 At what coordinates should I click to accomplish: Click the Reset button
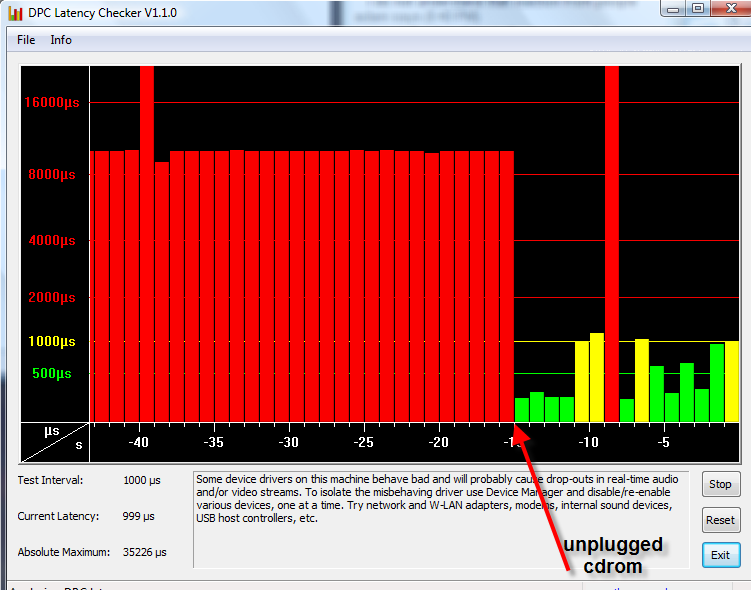coord(720,520)
